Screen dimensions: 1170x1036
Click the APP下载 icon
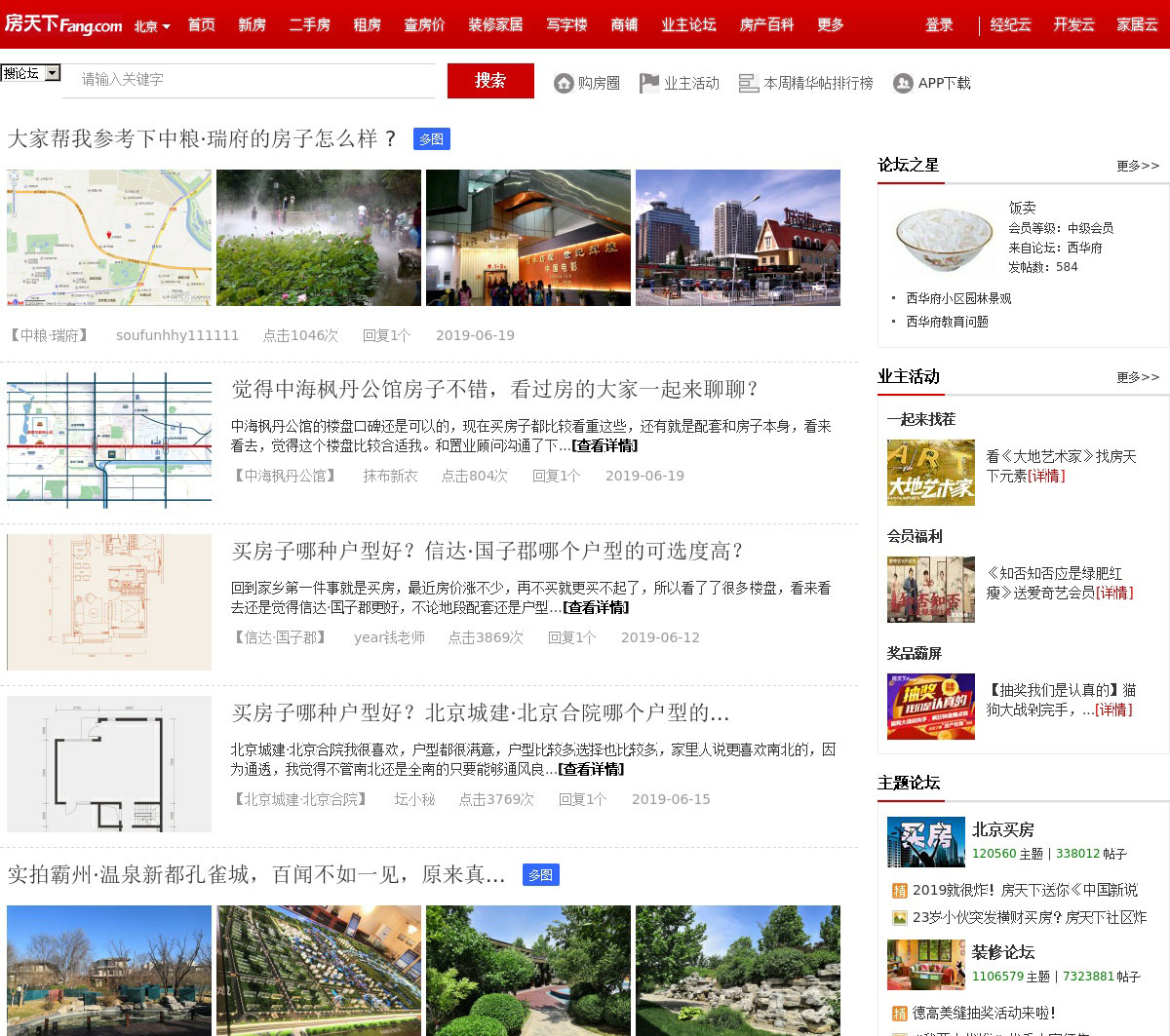coord(903,84)
